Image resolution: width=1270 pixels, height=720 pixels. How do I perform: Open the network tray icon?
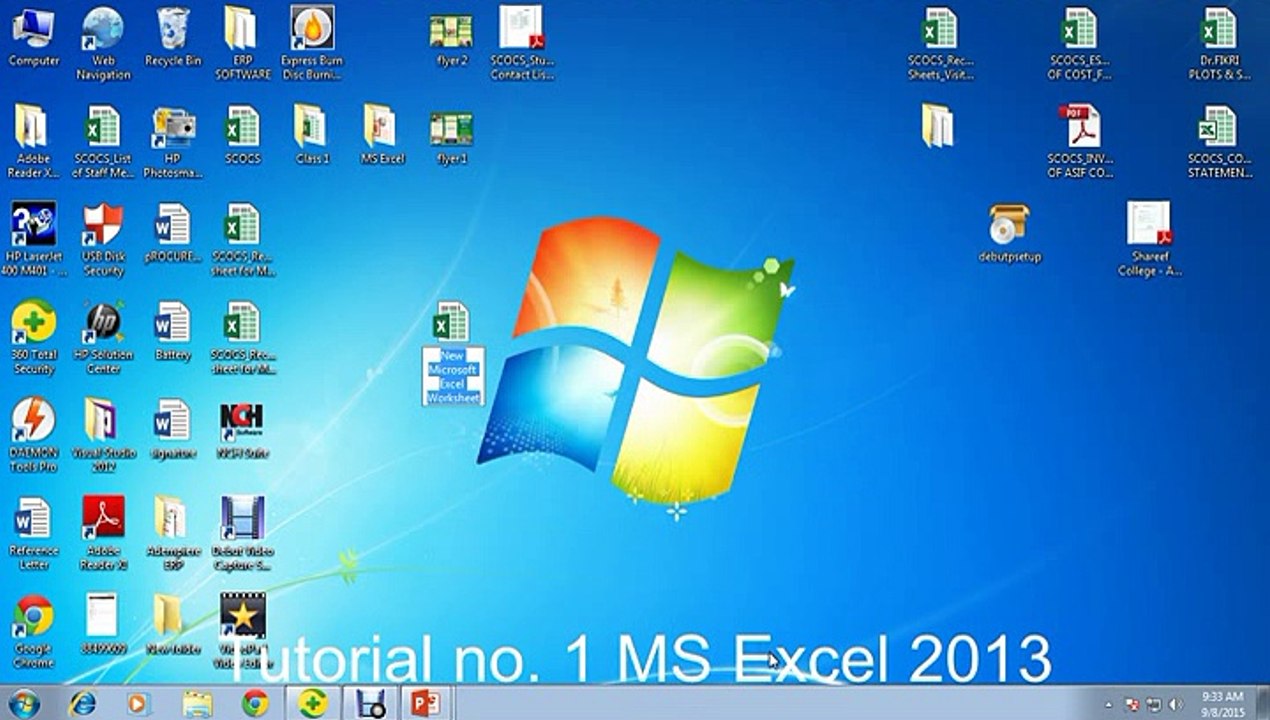(x=1153, y=704)
